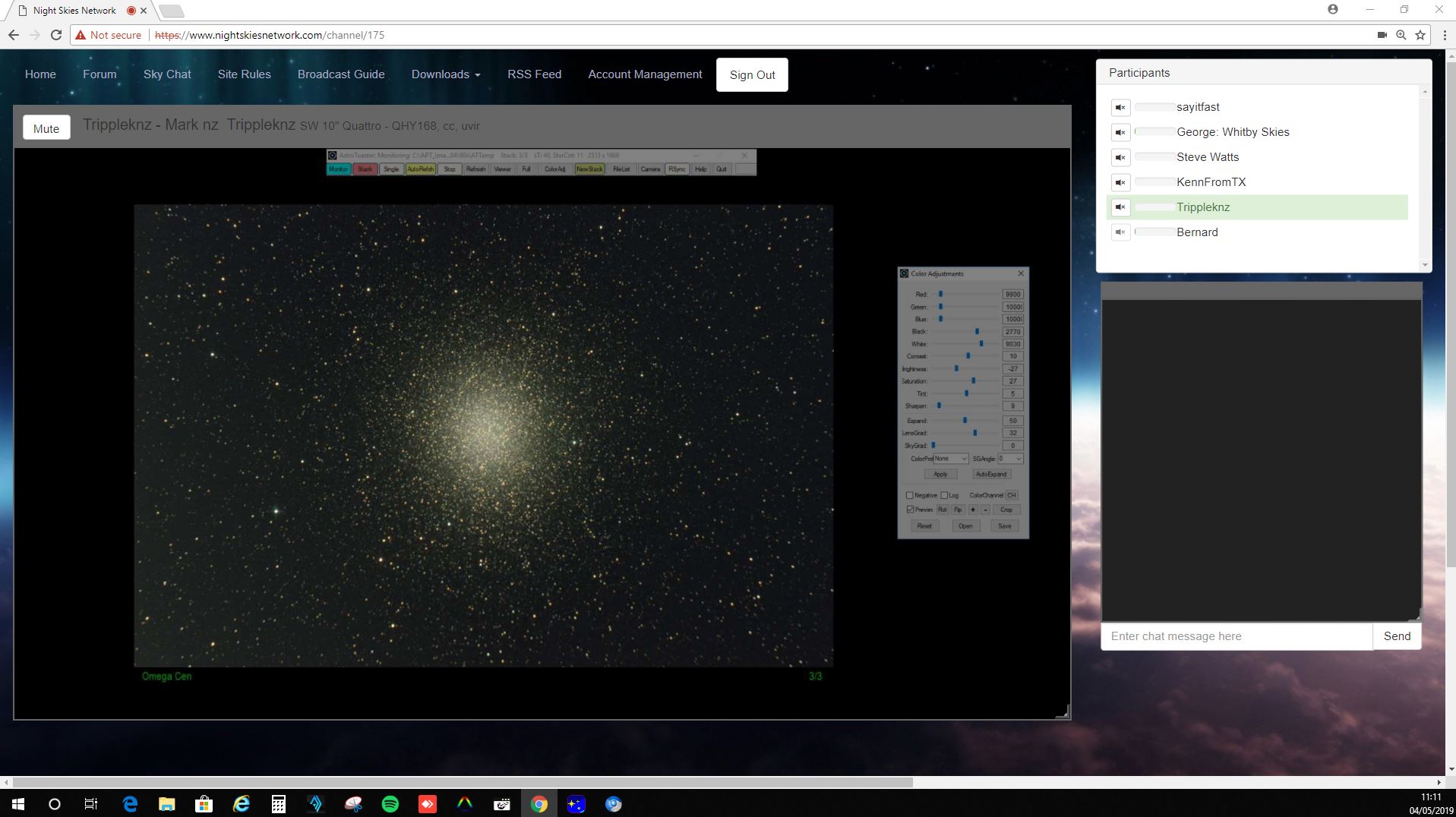Toggle the mute icon for Steve Watts

coord(1120,157)
